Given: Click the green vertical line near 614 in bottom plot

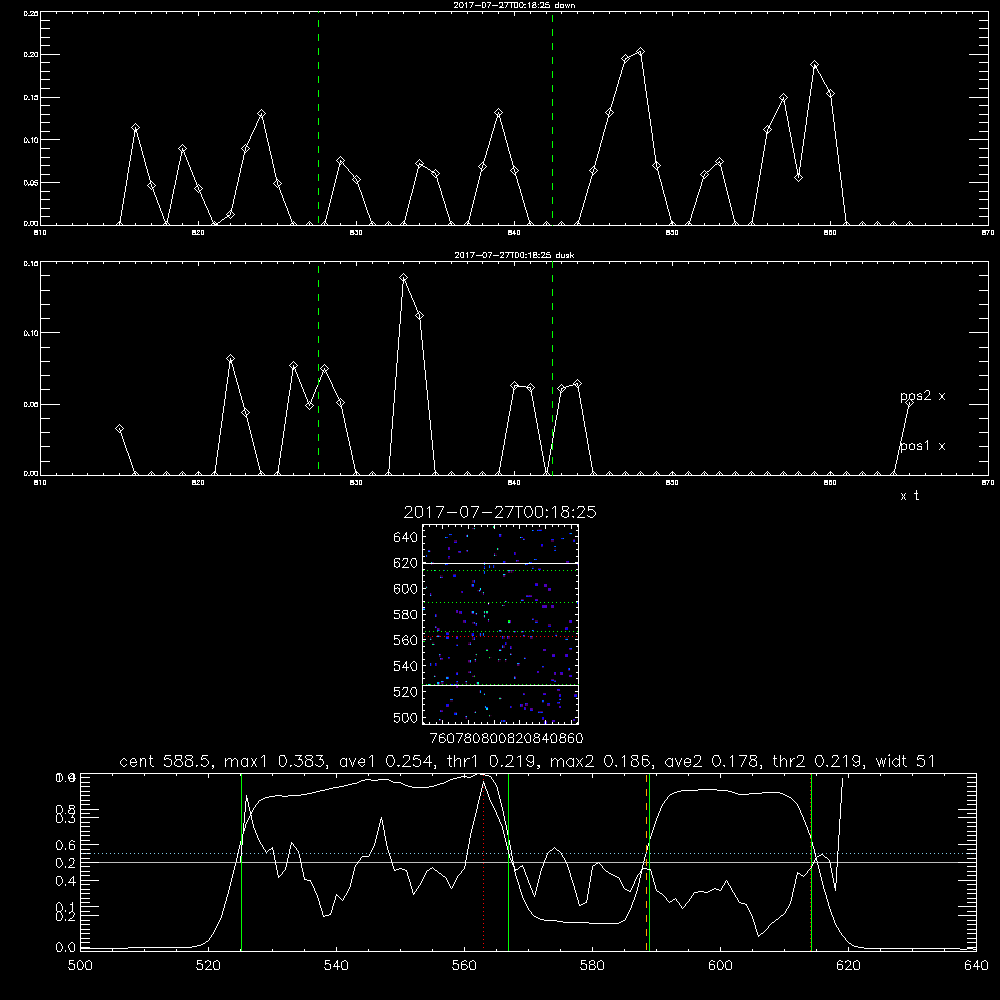Looking at the screenshot, I should [811, 862].
